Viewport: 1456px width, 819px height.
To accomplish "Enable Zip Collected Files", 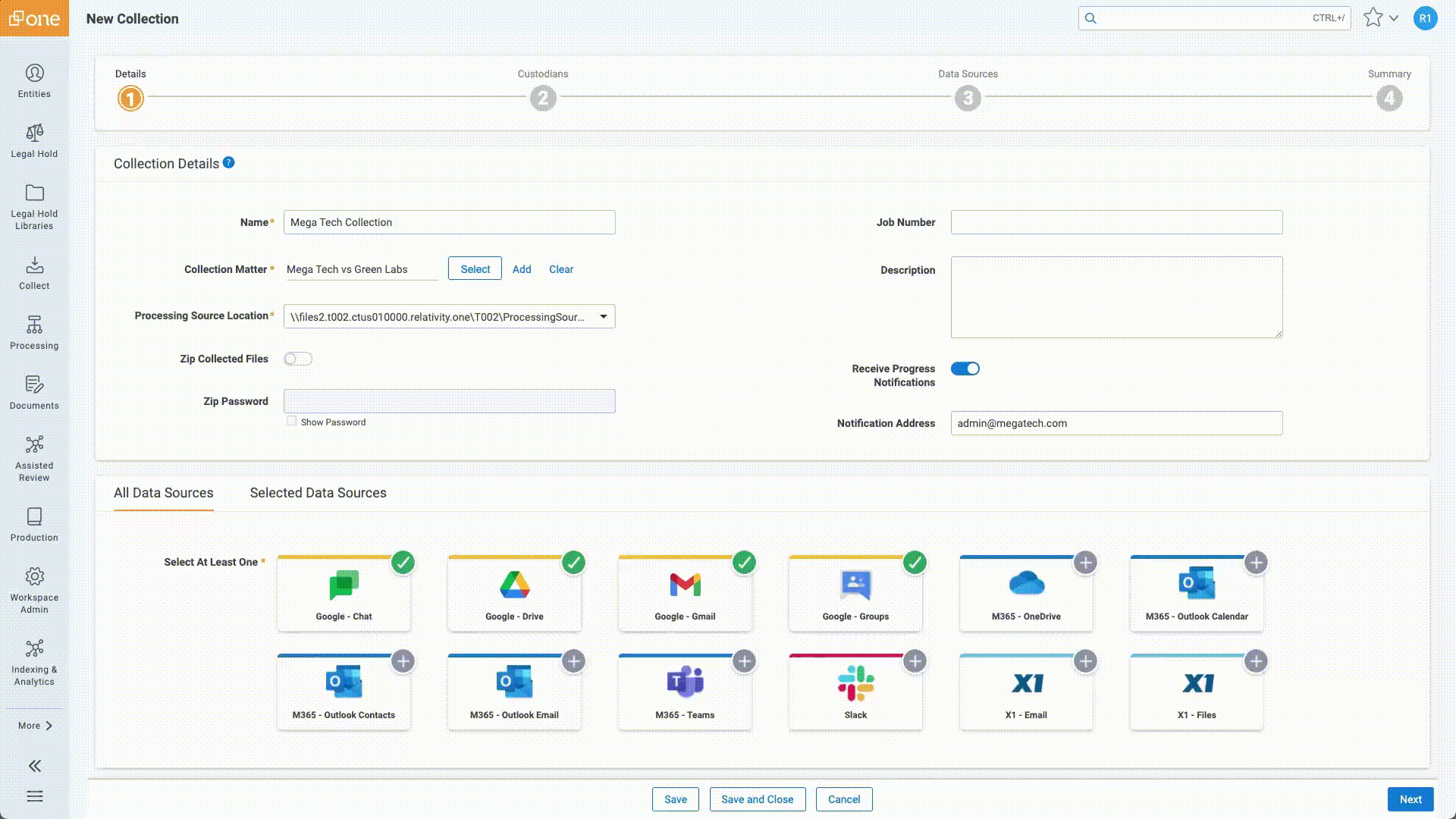I will click(x=297, y=358).
